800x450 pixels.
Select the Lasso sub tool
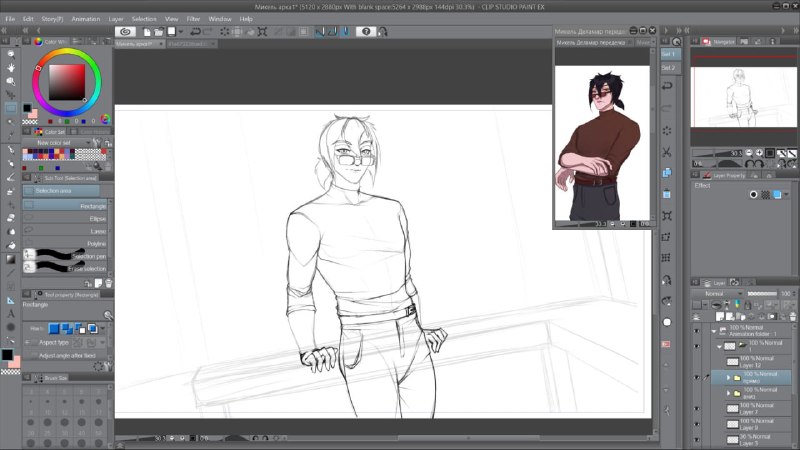pos(65,231)
